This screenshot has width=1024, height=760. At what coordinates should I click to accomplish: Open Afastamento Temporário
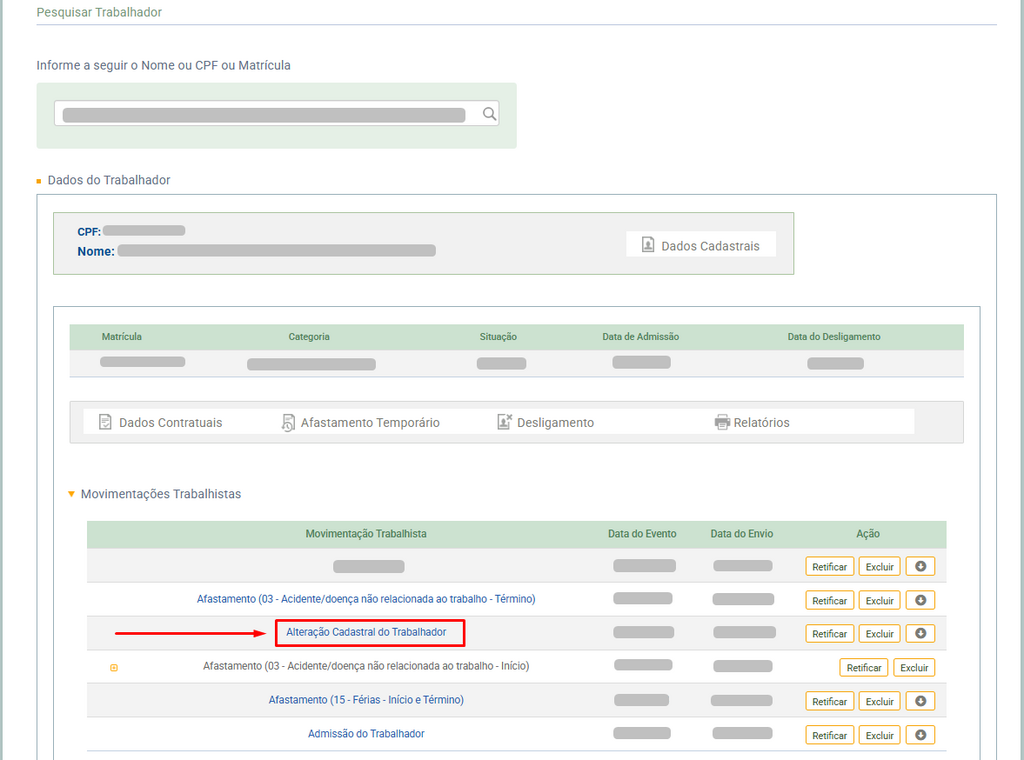[360, 422]
